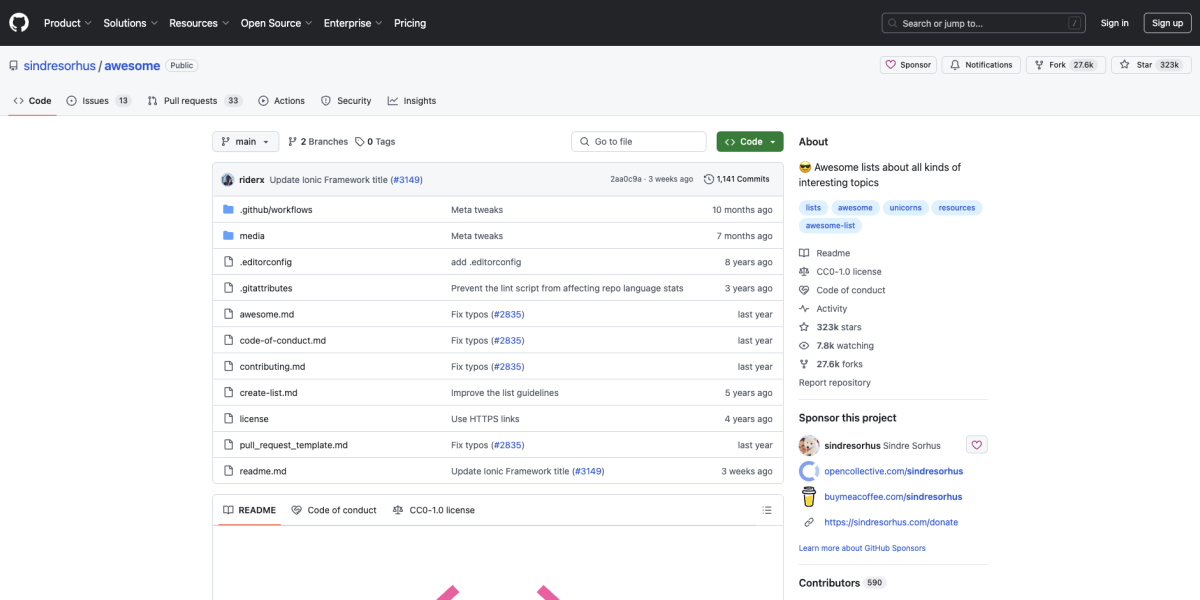Click the Sign up button

(x=1167, y=23)
